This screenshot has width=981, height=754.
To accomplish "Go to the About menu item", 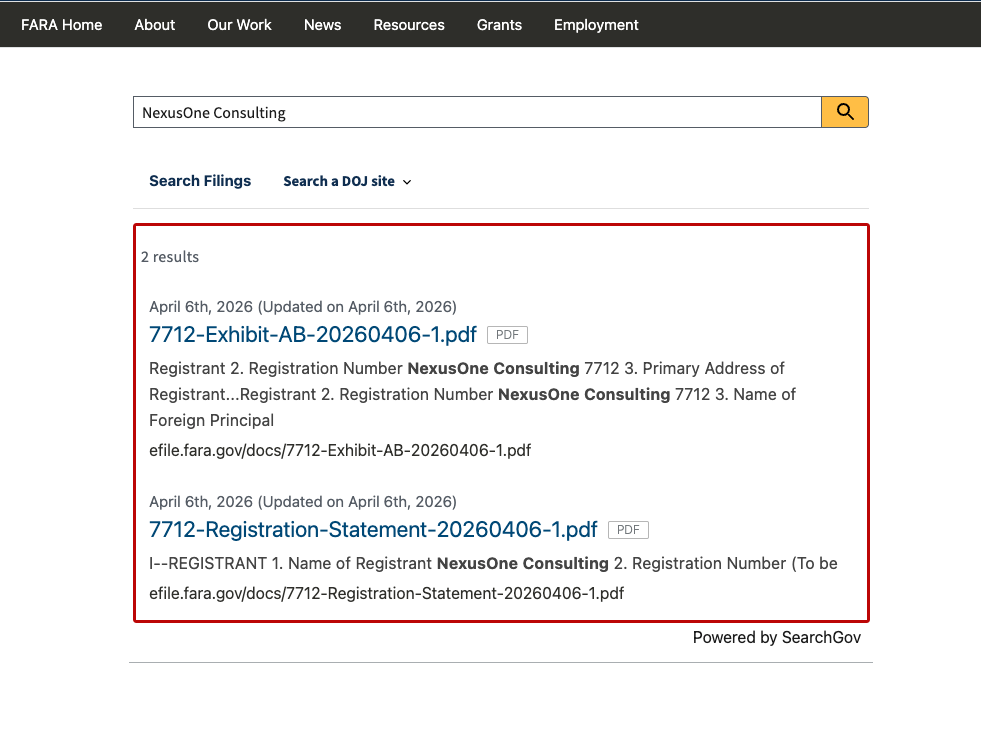I will [155, 25].
